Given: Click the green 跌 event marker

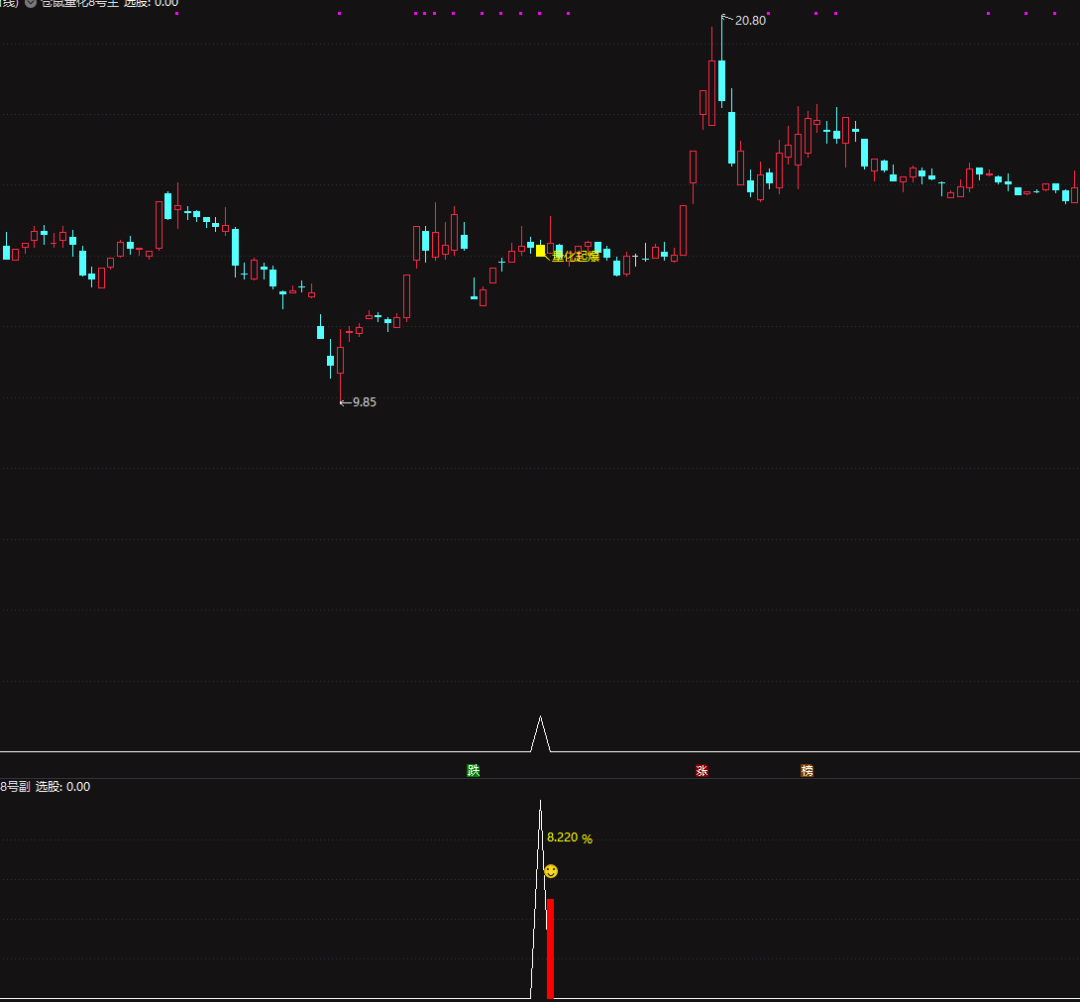Looking at the screenshot, I should tap(473, 771).
